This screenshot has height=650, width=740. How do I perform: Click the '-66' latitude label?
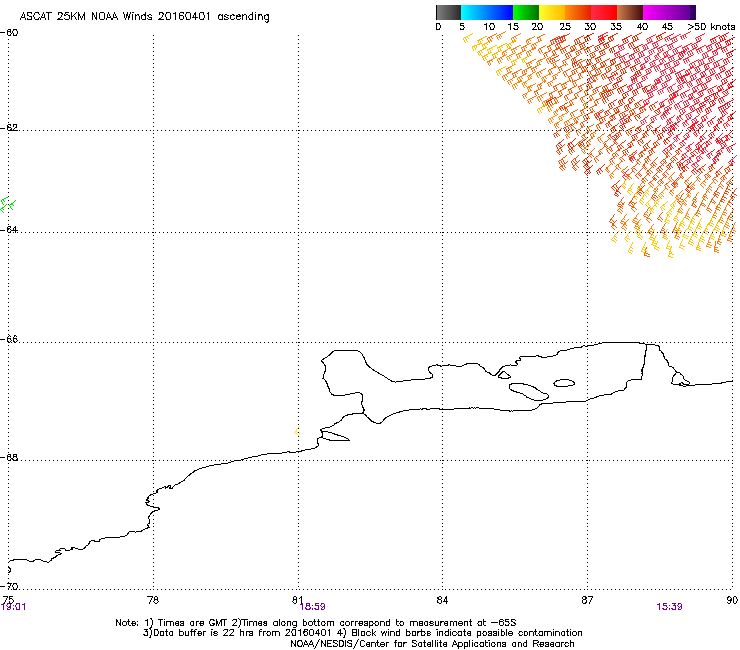point(10,339)
